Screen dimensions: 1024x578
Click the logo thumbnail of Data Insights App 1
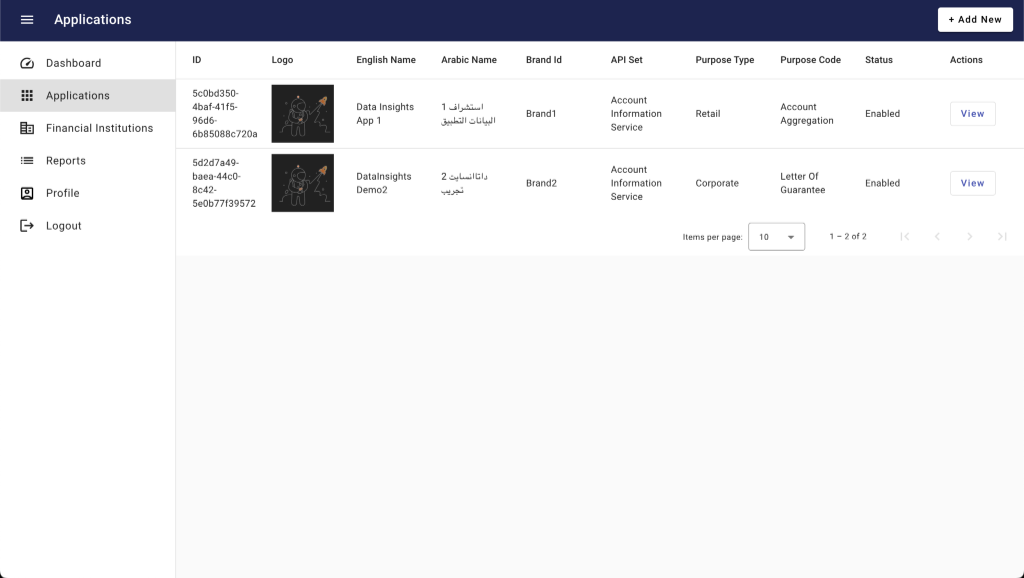coord(302,113)
